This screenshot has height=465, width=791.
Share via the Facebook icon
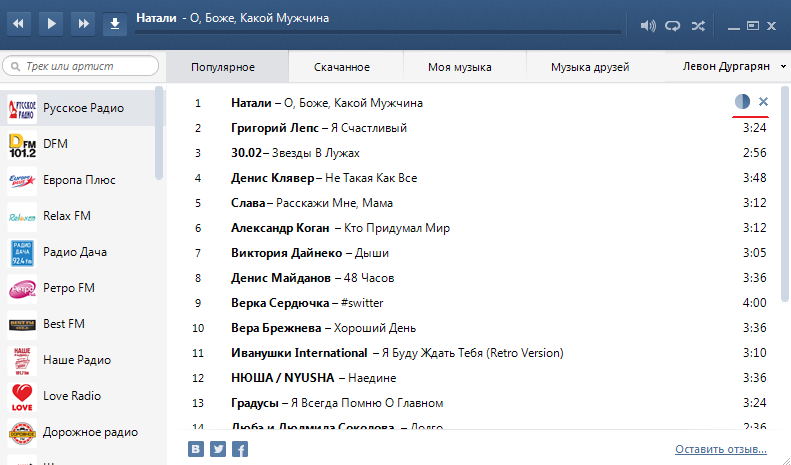pos(240,449)
